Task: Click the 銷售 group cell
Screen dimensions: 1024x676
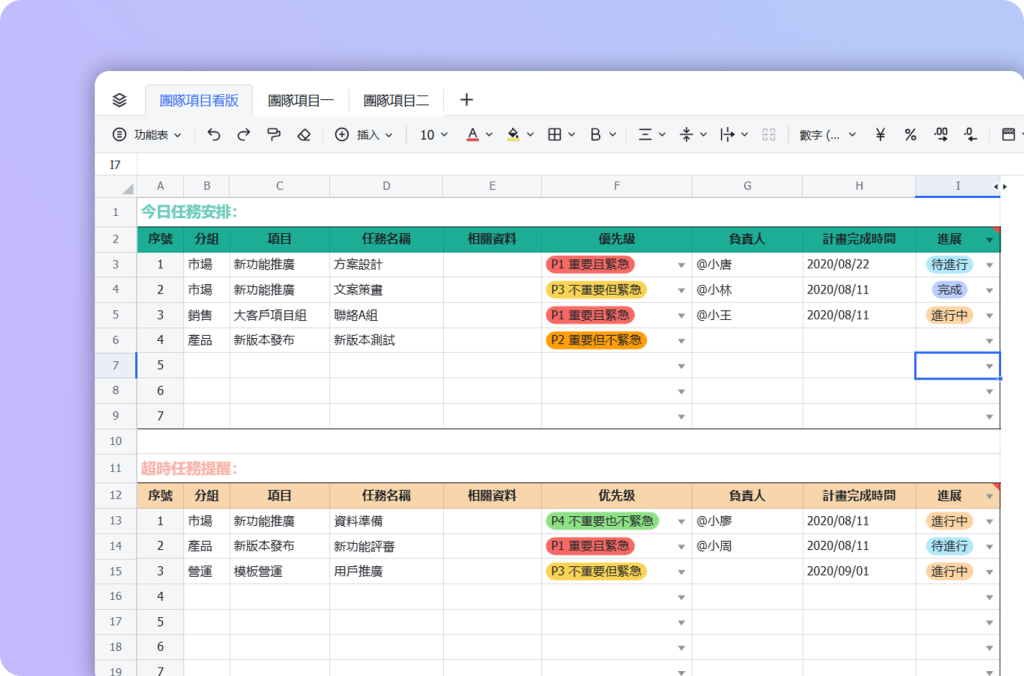Action: point(206,315)
